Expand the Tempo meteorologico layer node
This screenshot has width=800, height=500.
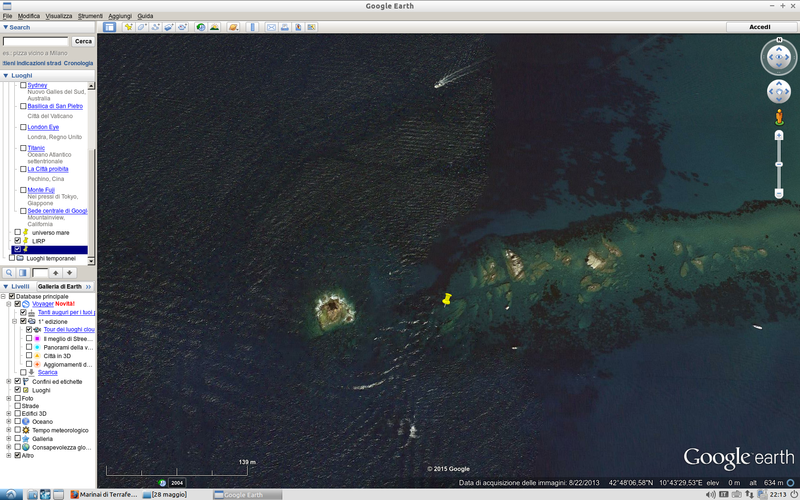9,430
